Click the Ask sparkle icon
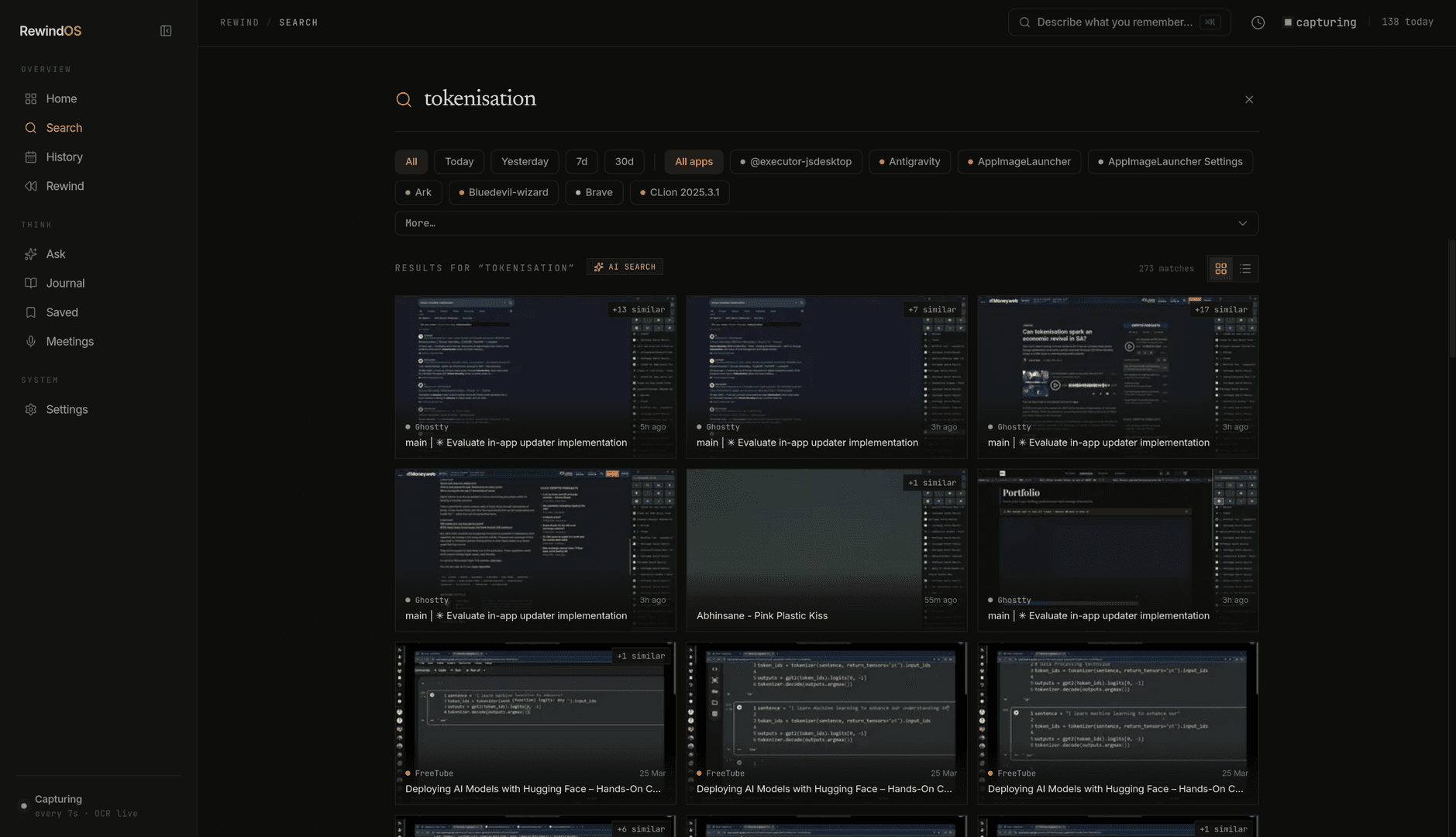The height and width of the screenshot is (837, 1456). [x=31, y=254]
